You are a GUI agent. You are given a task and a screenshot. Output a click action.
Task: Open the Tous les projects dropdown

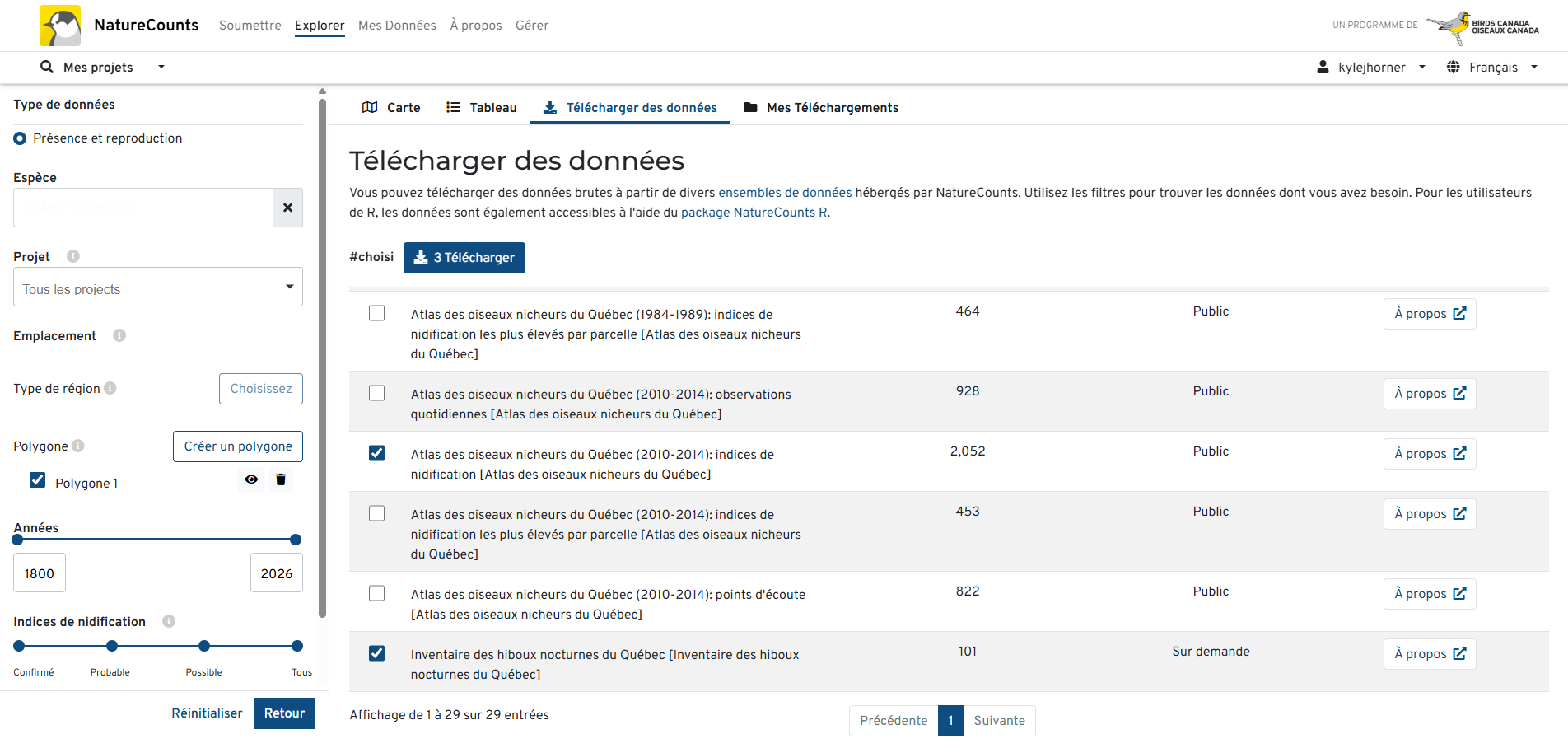pos(158,288)
